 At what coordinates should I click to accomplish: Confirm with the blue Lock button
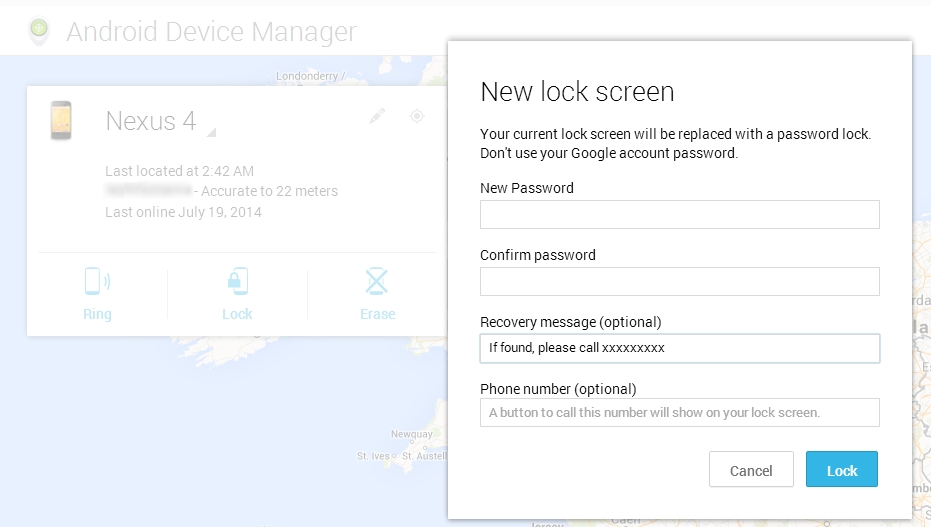(x=842, y=469)
